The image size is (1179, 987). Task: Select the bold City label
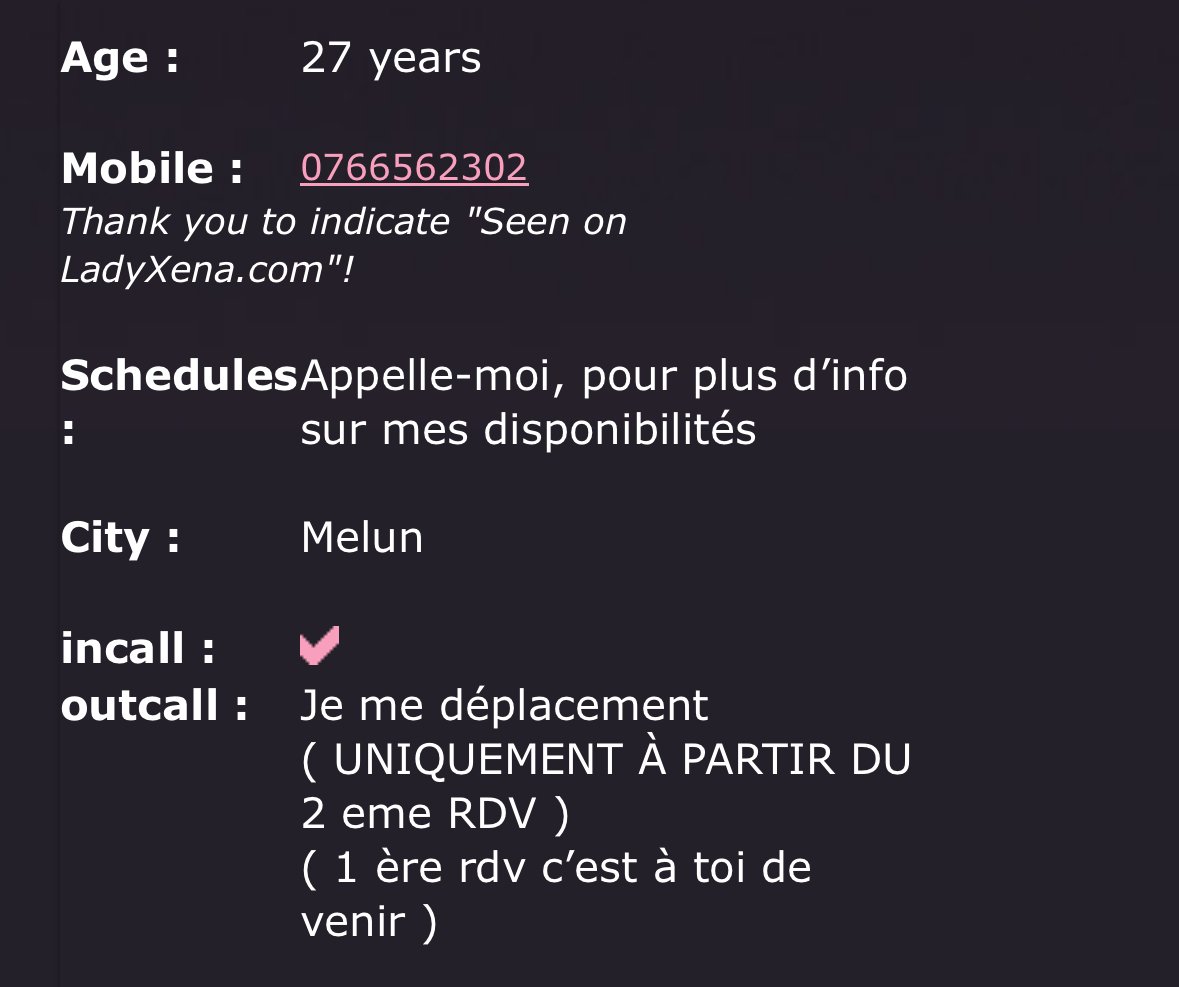click(x=120, y=538)
